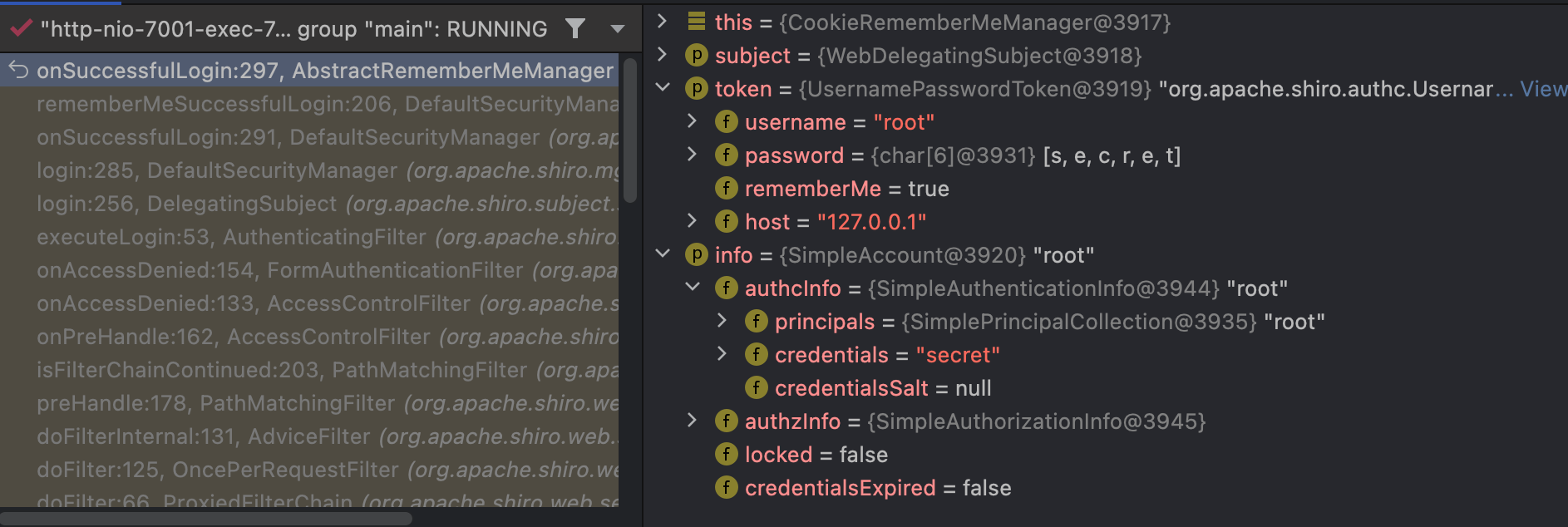
Task: Click the return arrow icon on onSuccessfulLogin frame
Action: click(x=18, y=71)
